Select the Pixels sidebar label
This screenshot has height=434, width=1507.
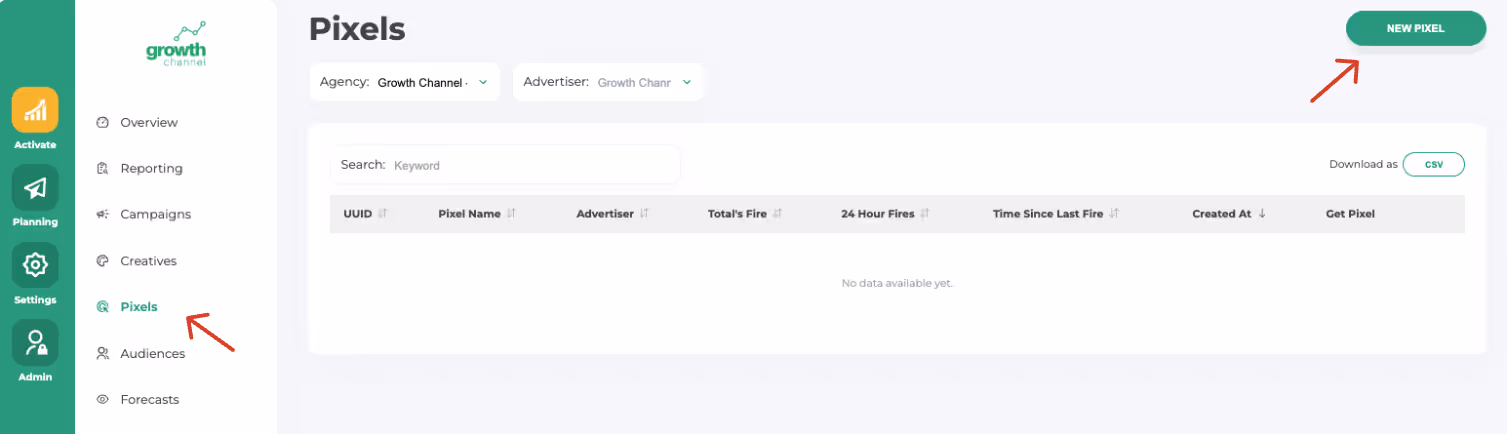[139, 307]
